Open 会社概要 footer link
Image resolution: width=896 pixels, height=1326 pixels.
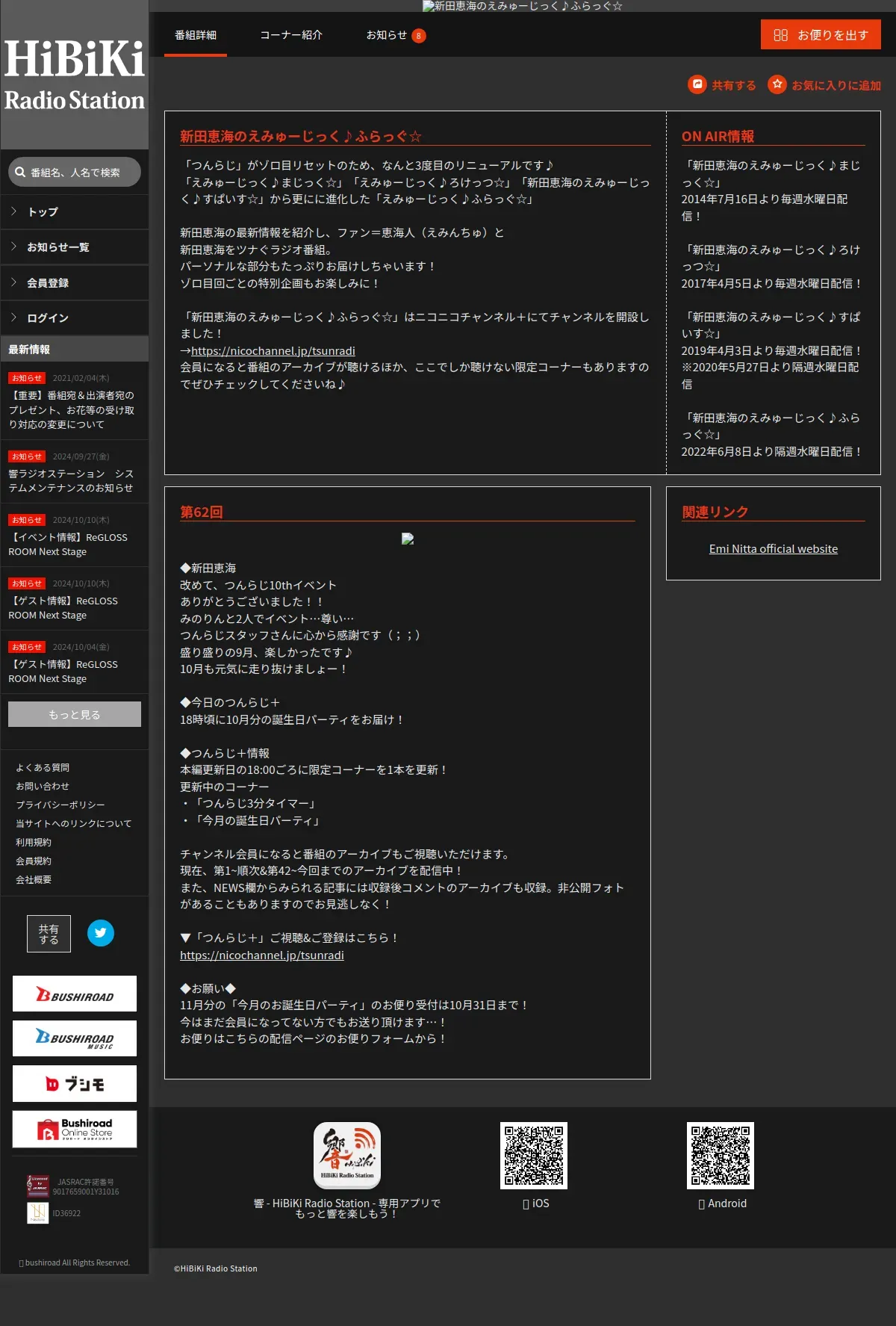[34, 879]
